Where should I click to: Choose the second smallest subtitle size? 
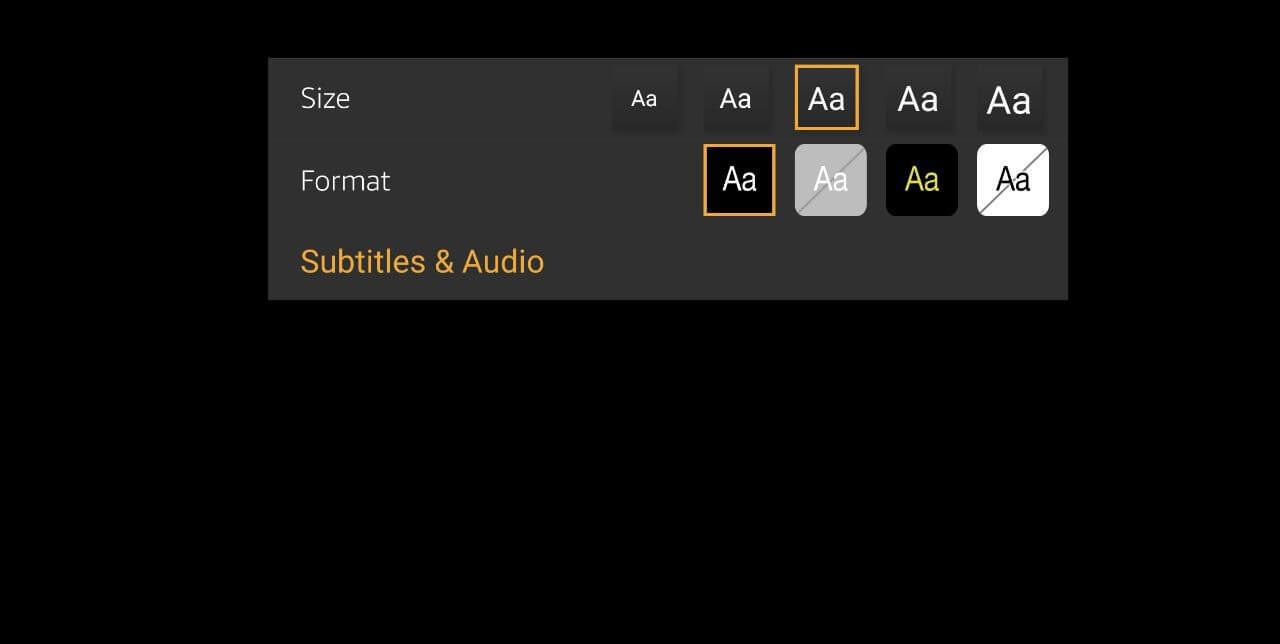735,98
